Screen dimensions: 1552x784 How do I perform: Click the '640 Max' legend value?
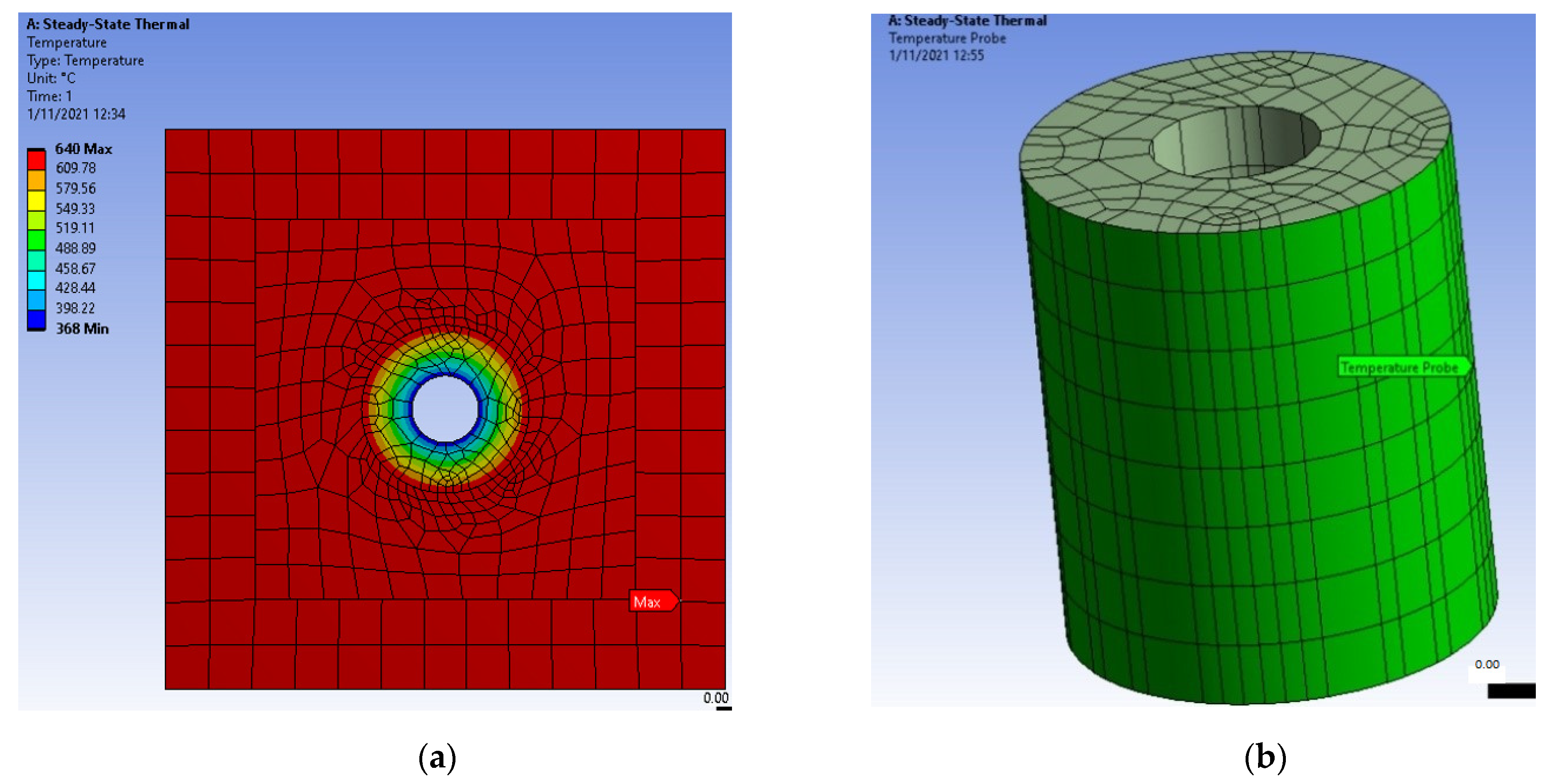coord(83,149)
